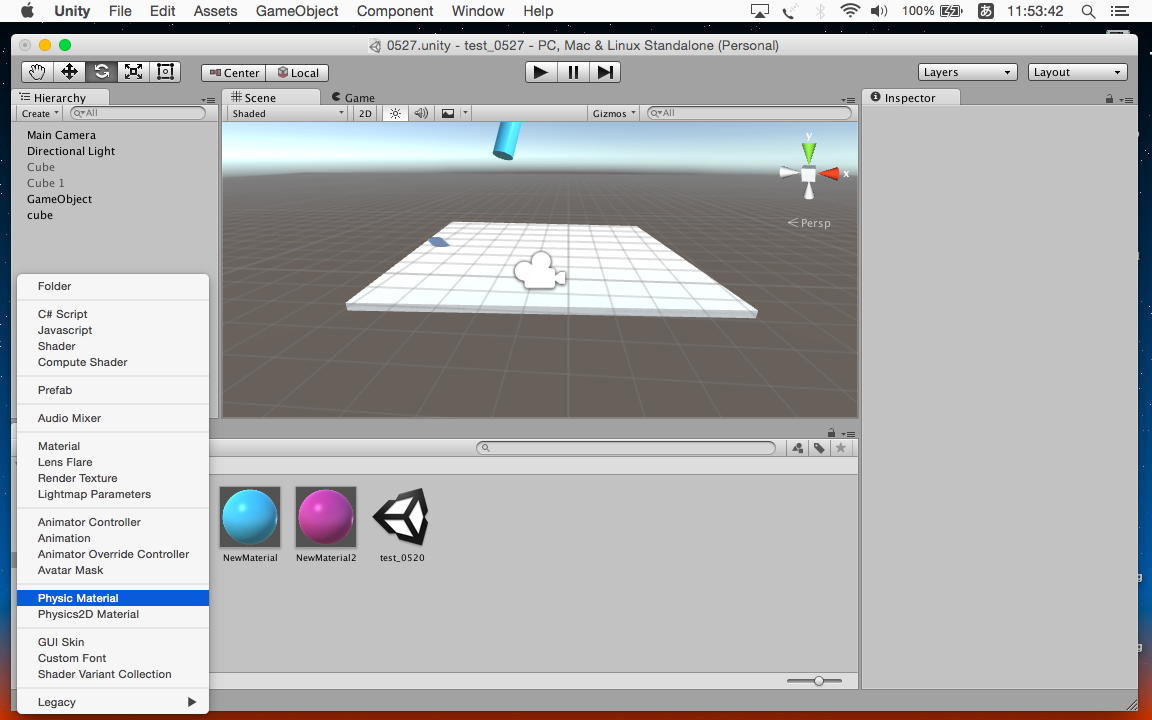Viewport: 1152px width, 720px height.
Task: Open Scene panel options menu
Action: [x=848, y=100]
